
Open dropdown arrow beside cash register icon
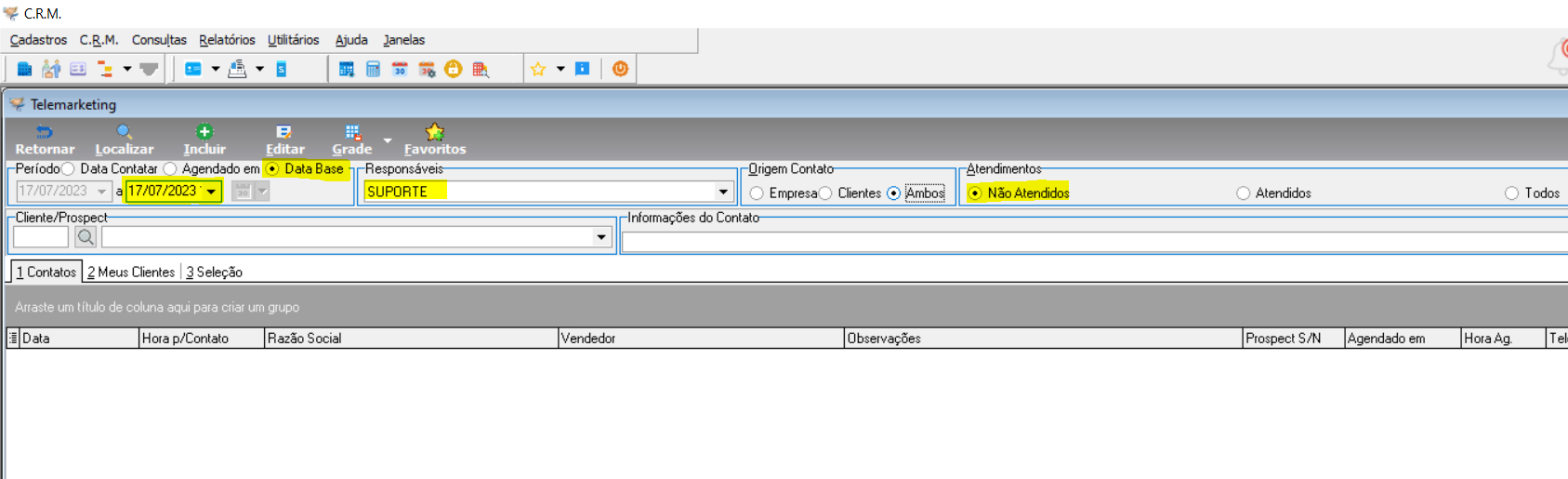[x=260, y=69]
